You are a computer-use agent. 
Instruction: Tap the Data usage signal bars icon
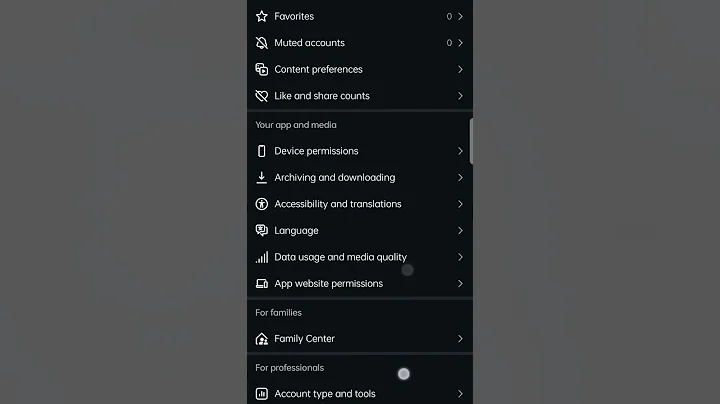[x=262, y=257]
